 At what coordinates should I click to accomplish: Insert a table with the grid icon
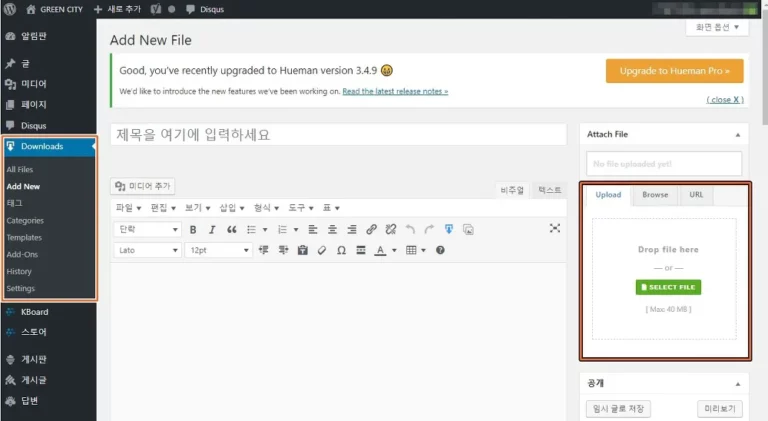411,250
